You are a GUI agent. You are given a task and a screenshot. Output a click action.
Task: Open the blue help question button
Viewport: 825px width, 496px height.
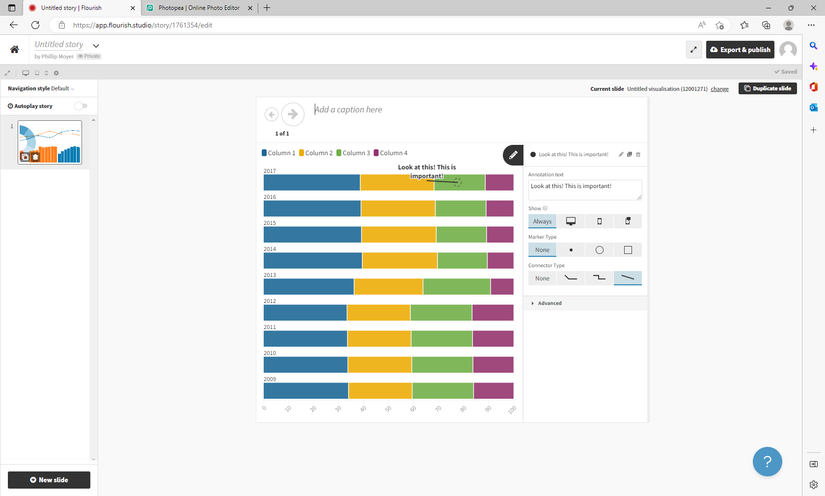[767, 461]
